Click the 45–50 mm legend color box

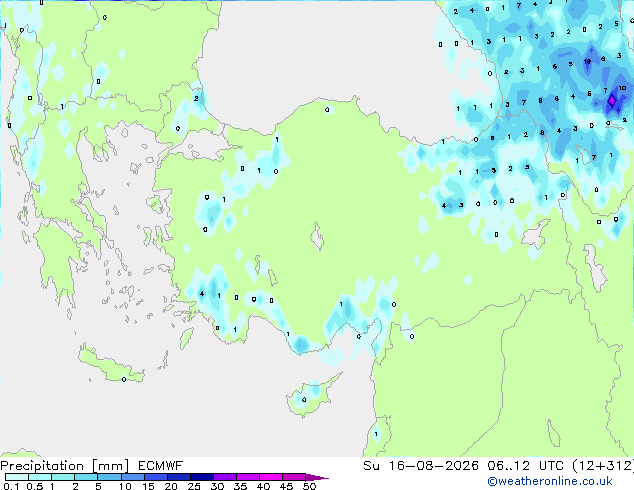pos(294,477)
